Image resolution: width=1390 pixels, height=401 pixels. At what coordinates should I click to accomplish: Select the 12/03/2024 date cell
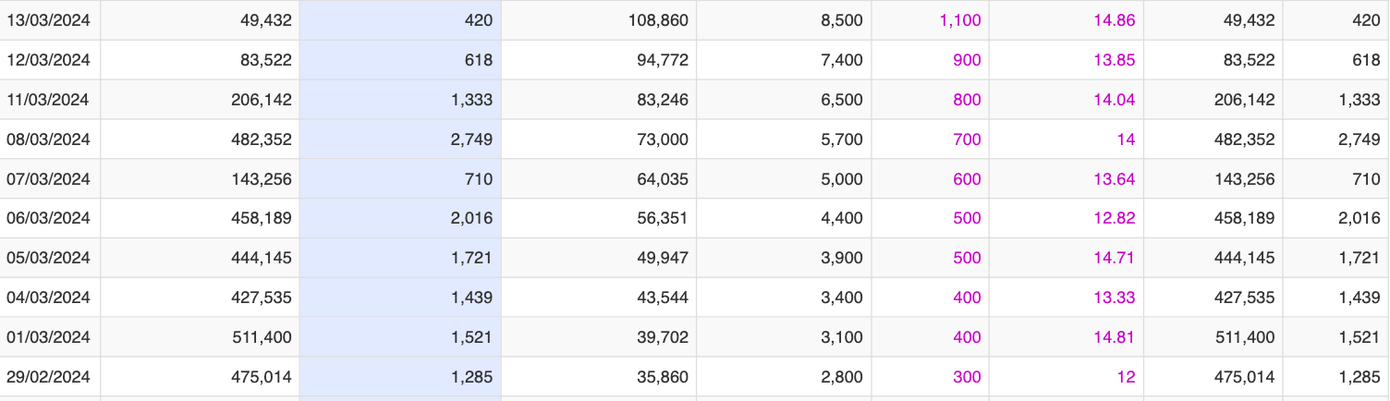click(49, 60)
